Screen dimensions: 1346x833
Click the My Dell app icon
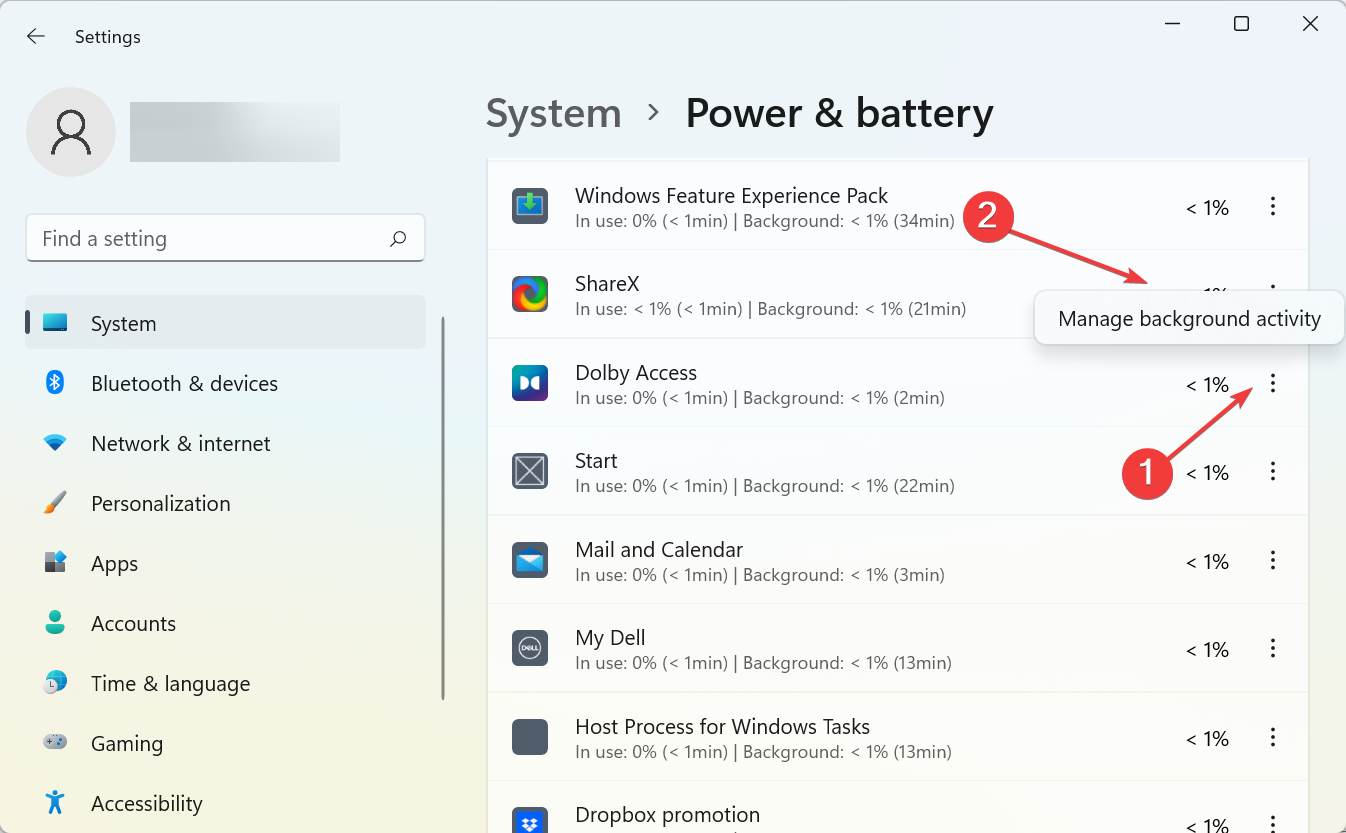(530, 648)
